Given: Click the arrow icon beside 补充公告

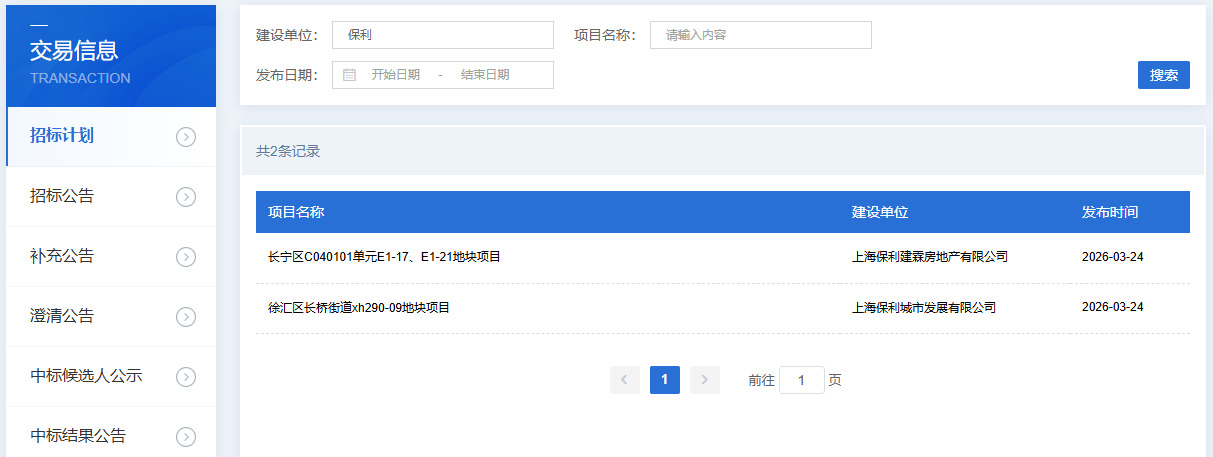Looking at the screenshot, I should pyautogui.click(x=185, y=257).
